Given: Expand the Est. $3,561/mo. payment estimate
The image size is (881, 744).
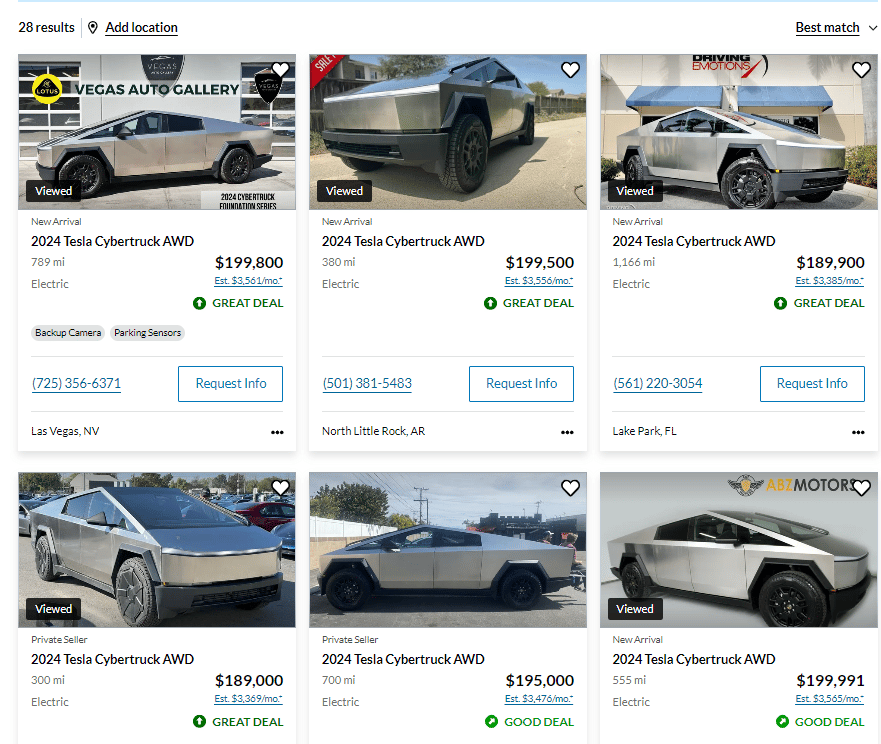Looking at the screenshot, I should point(248,281).
